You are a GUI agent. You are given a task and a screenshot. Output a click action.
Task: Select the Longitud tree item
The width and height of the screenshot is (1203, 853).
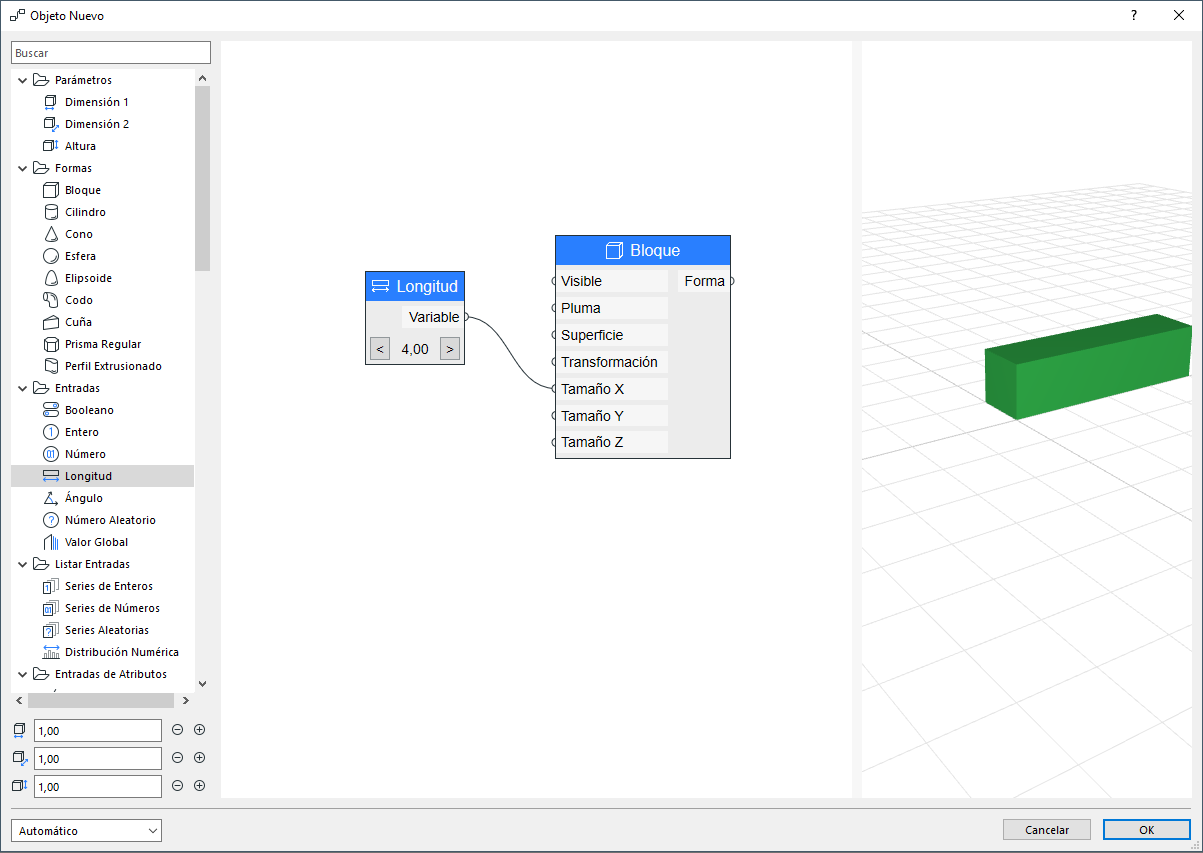[102, 476]
